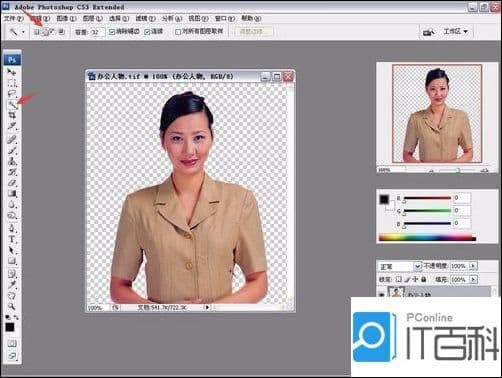Click the Color panel foreground swatch

tap(384, 199)
